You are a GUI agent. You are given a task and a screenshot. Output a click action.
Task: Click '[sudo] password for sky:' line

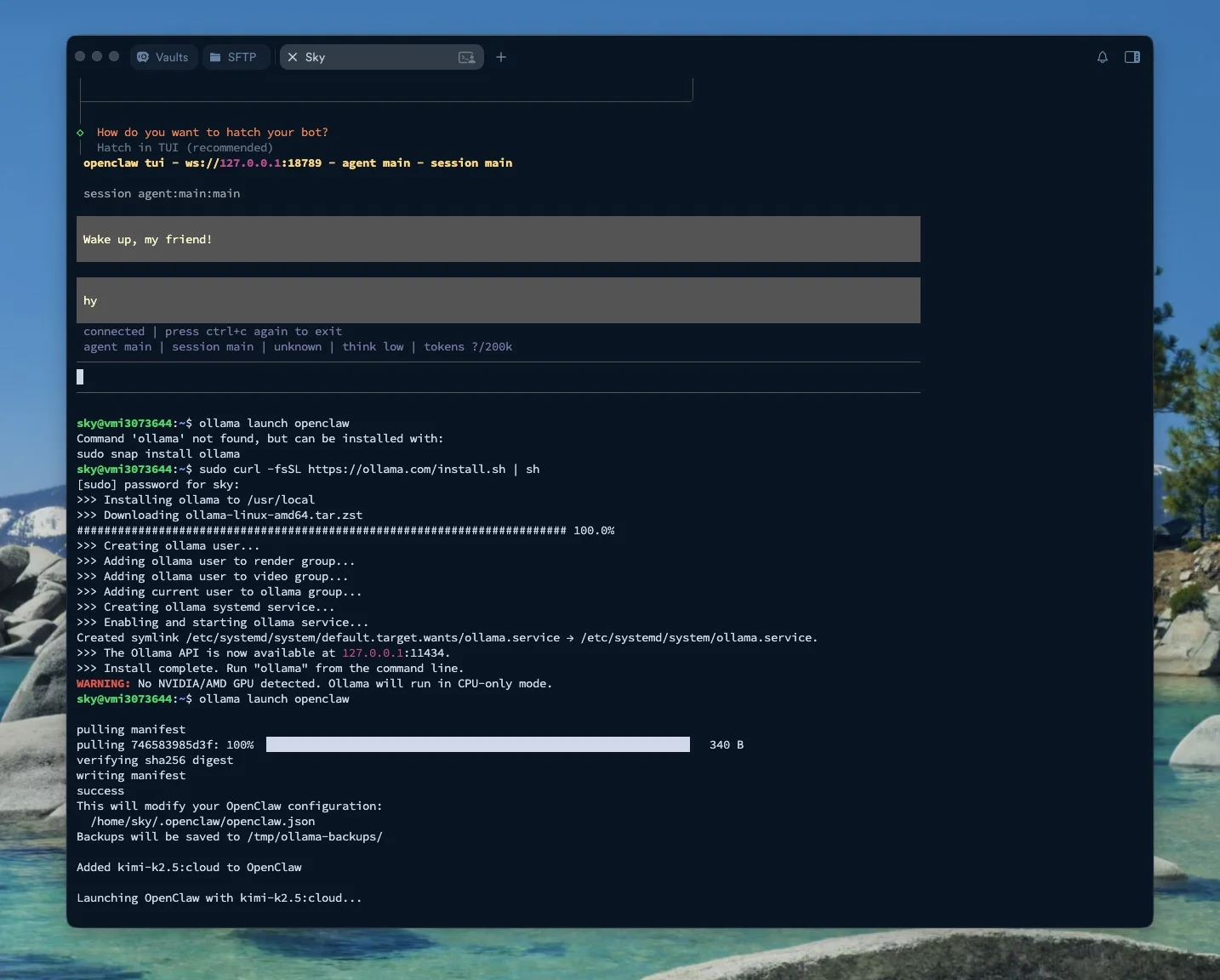pyautogui.click(x=158, y=484)
